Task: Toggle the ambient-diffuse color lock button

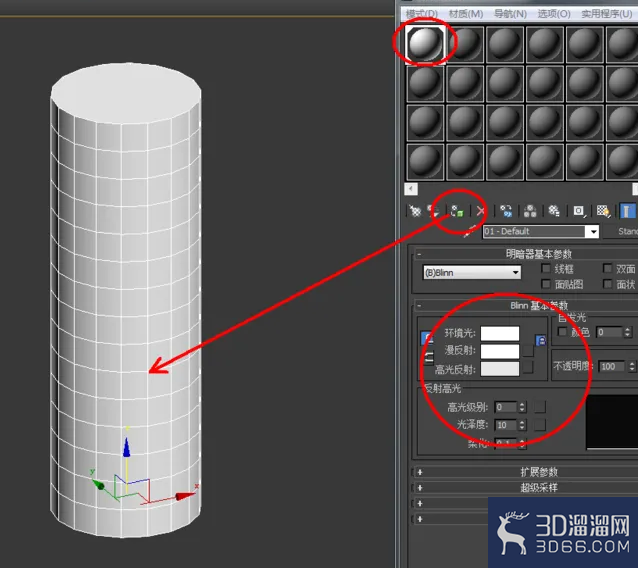Action: point(426,337)
